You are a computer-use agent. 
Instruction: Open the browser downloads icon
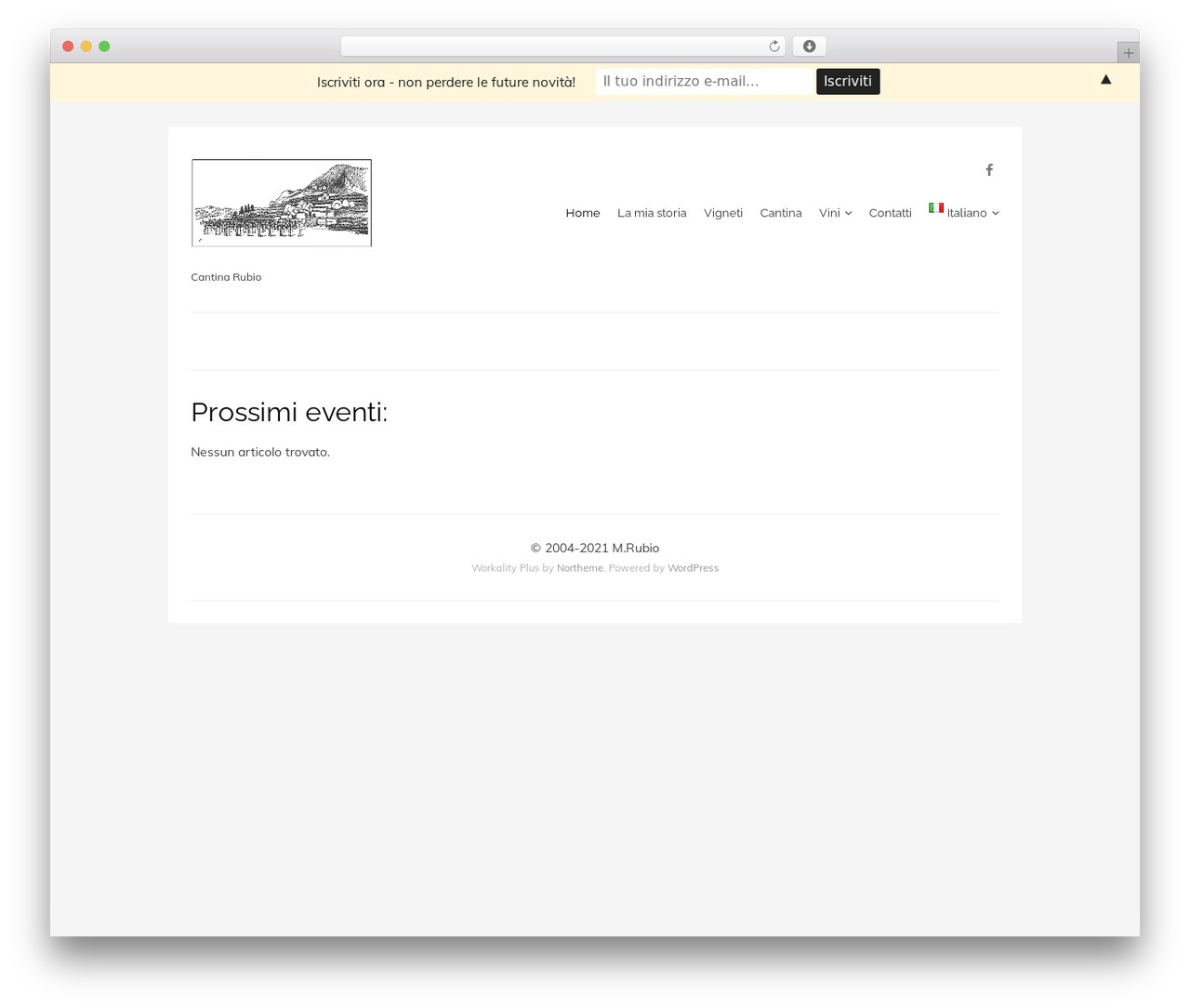tap(809, 46)
